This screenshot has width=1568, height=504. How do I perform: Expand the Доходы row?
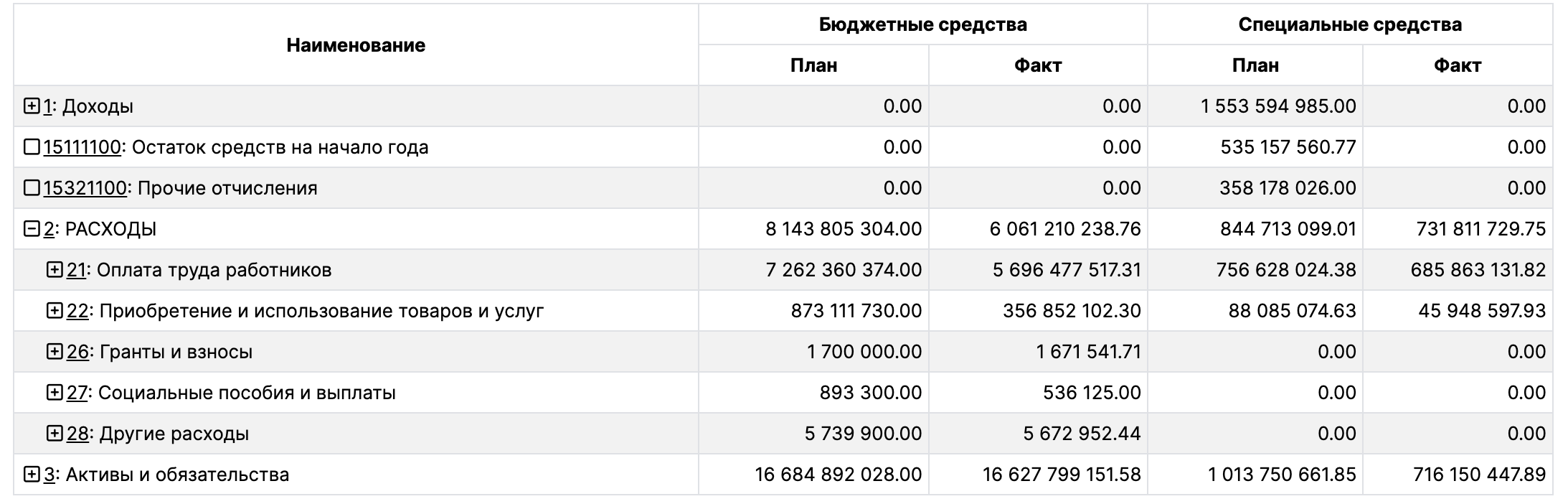click(32, 106)
